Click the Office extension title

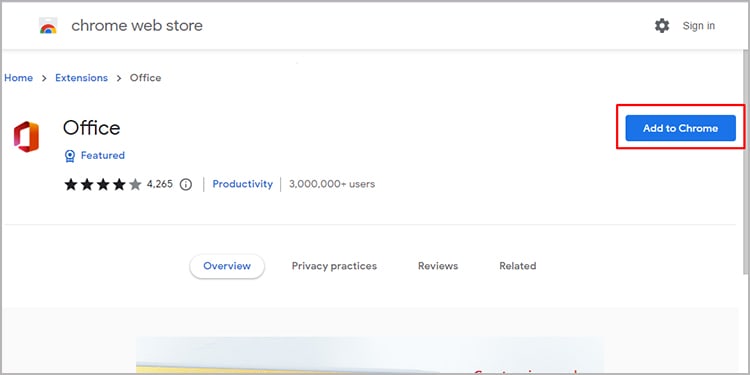(91, 128)
